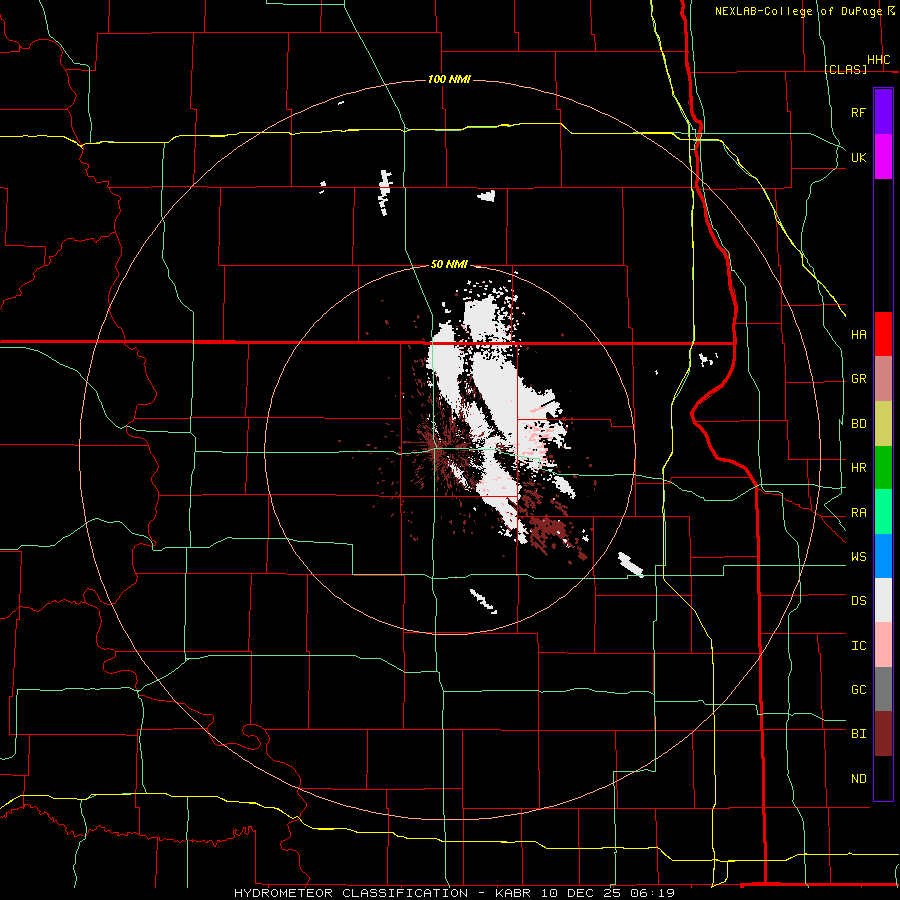Click the RA light green legend swatch
The width and height of the screenshot is (900, 900).
[883, 512]
